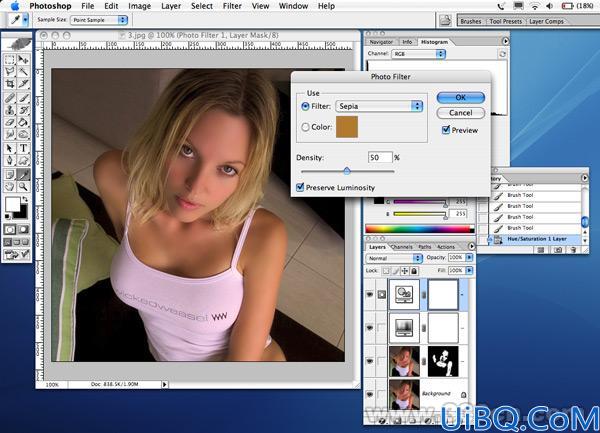600x433 pixels.
Task: Open the Filter menu
Action: point(232,6)
